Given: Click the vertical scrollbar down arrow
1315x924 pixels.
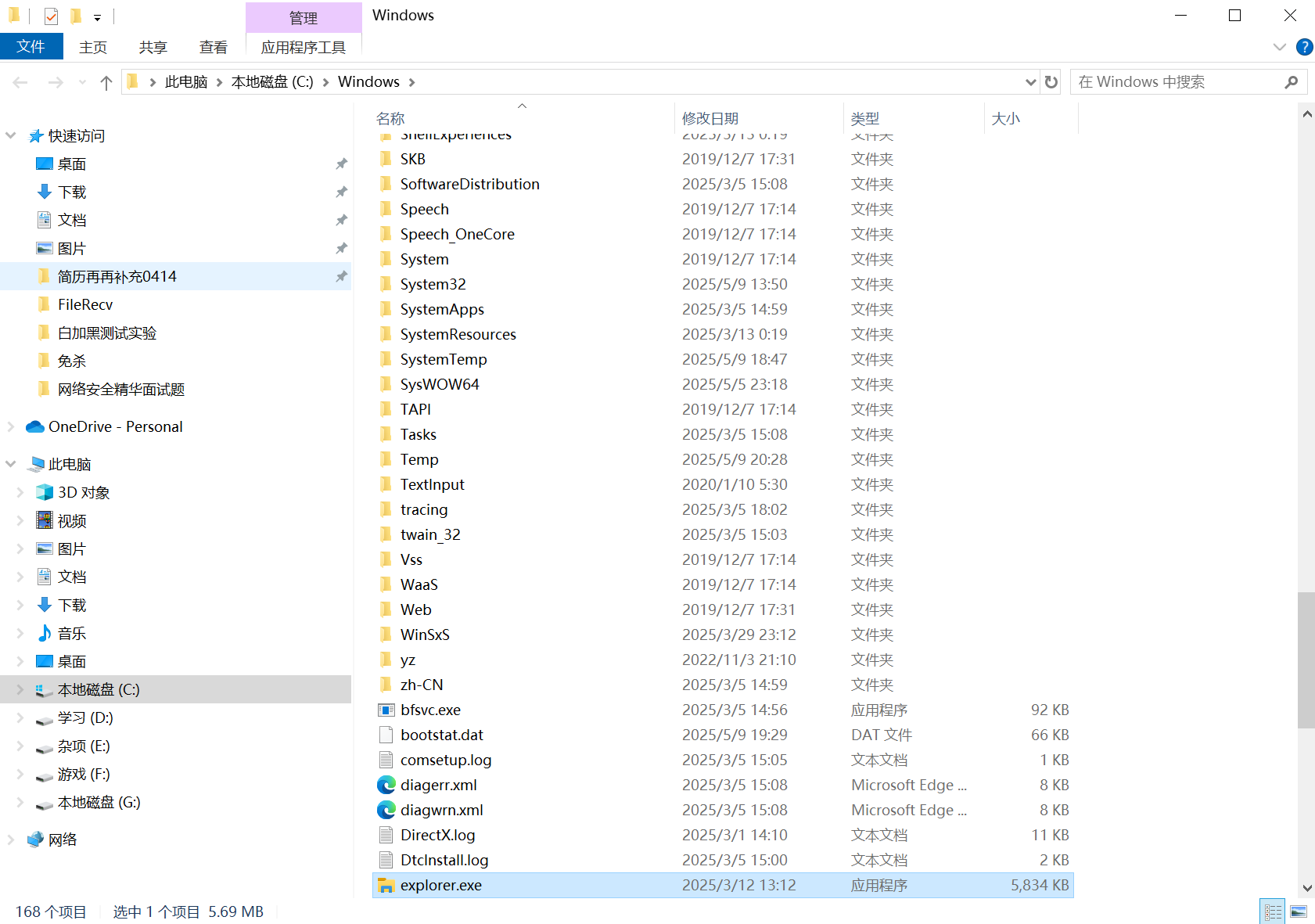Looking at the screenshot, I should (x=1306, y=888).
